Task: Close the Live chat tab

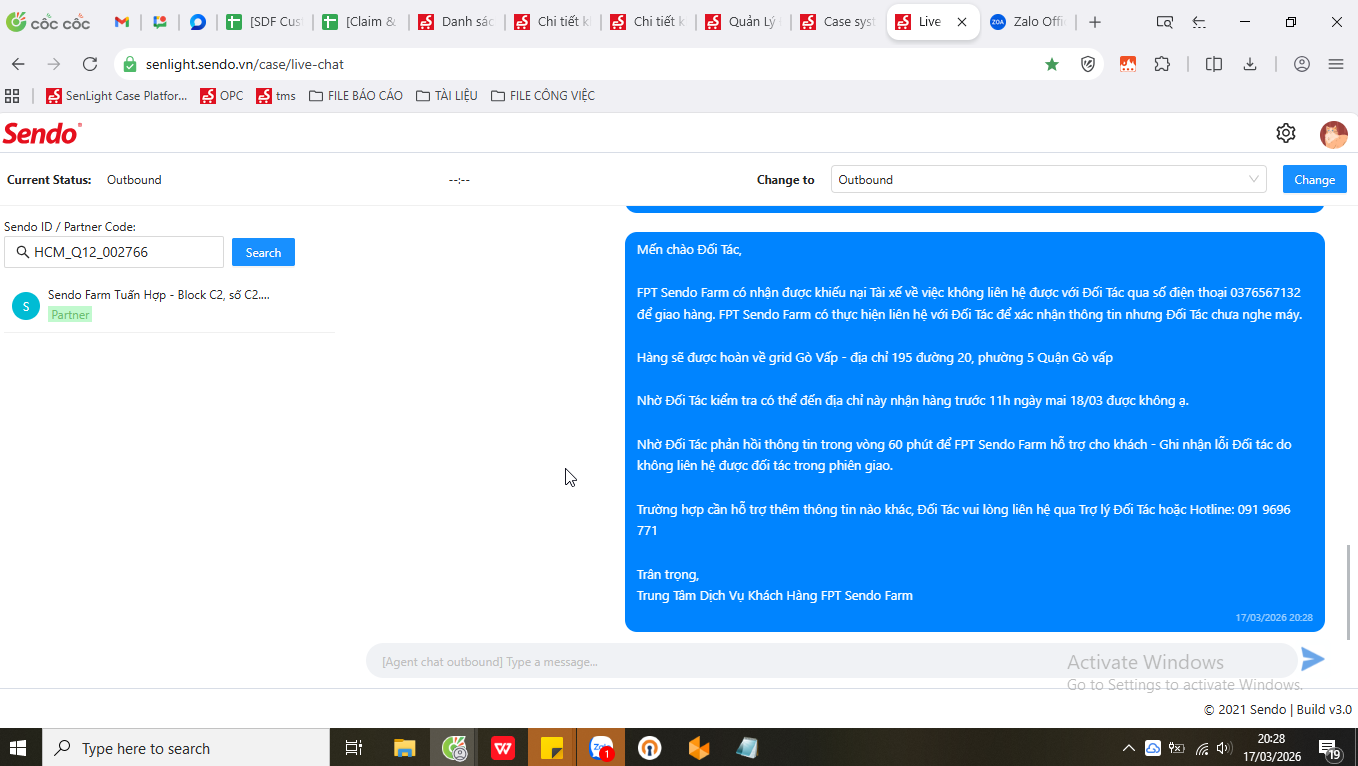Action: 962,22
